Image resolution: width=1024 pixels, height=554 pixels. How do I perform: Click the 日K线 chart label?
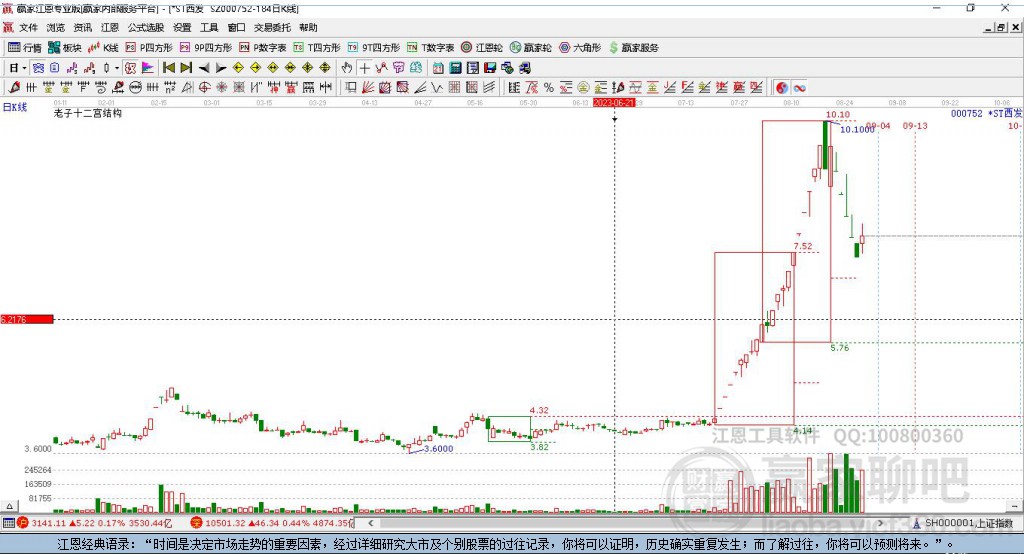point(15,107)
